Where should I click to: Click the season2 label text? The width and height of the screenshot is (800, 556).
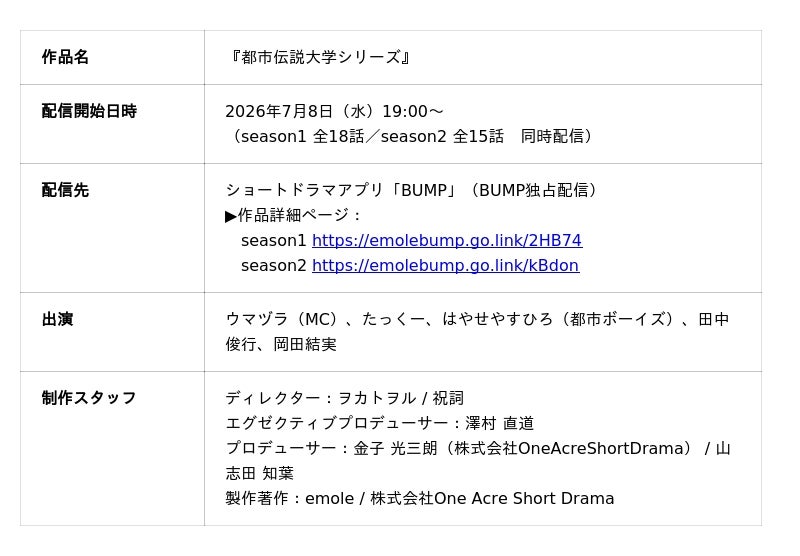click(x=273, y=265)
